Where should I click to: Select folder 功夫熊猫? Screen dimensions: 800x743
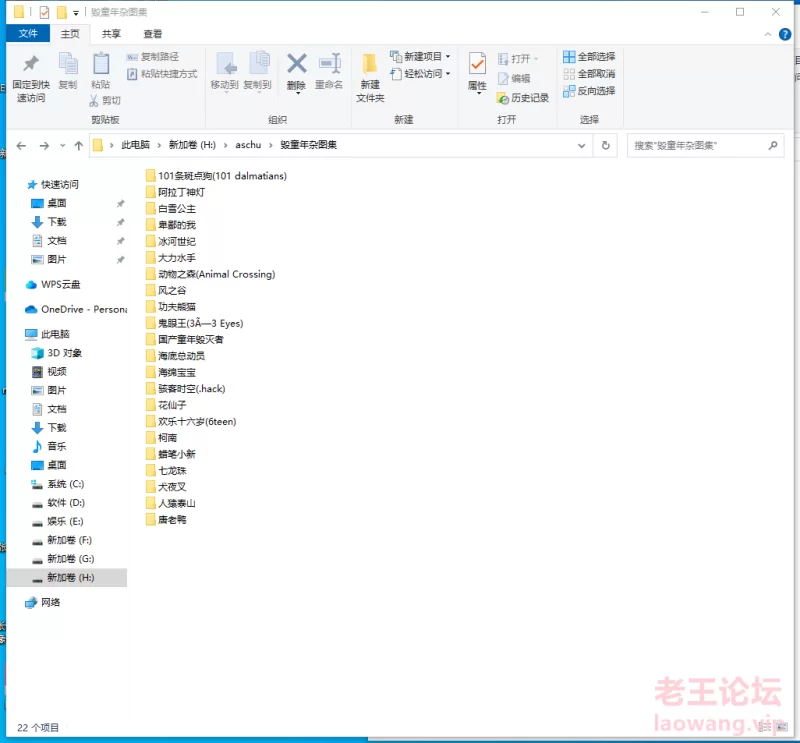click(170, 307)
